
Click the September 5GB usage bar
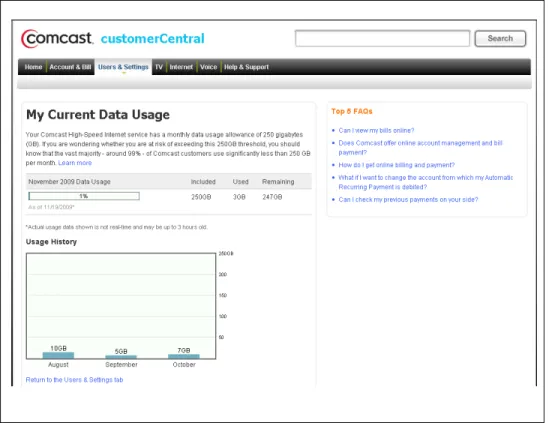click(121, 357)
